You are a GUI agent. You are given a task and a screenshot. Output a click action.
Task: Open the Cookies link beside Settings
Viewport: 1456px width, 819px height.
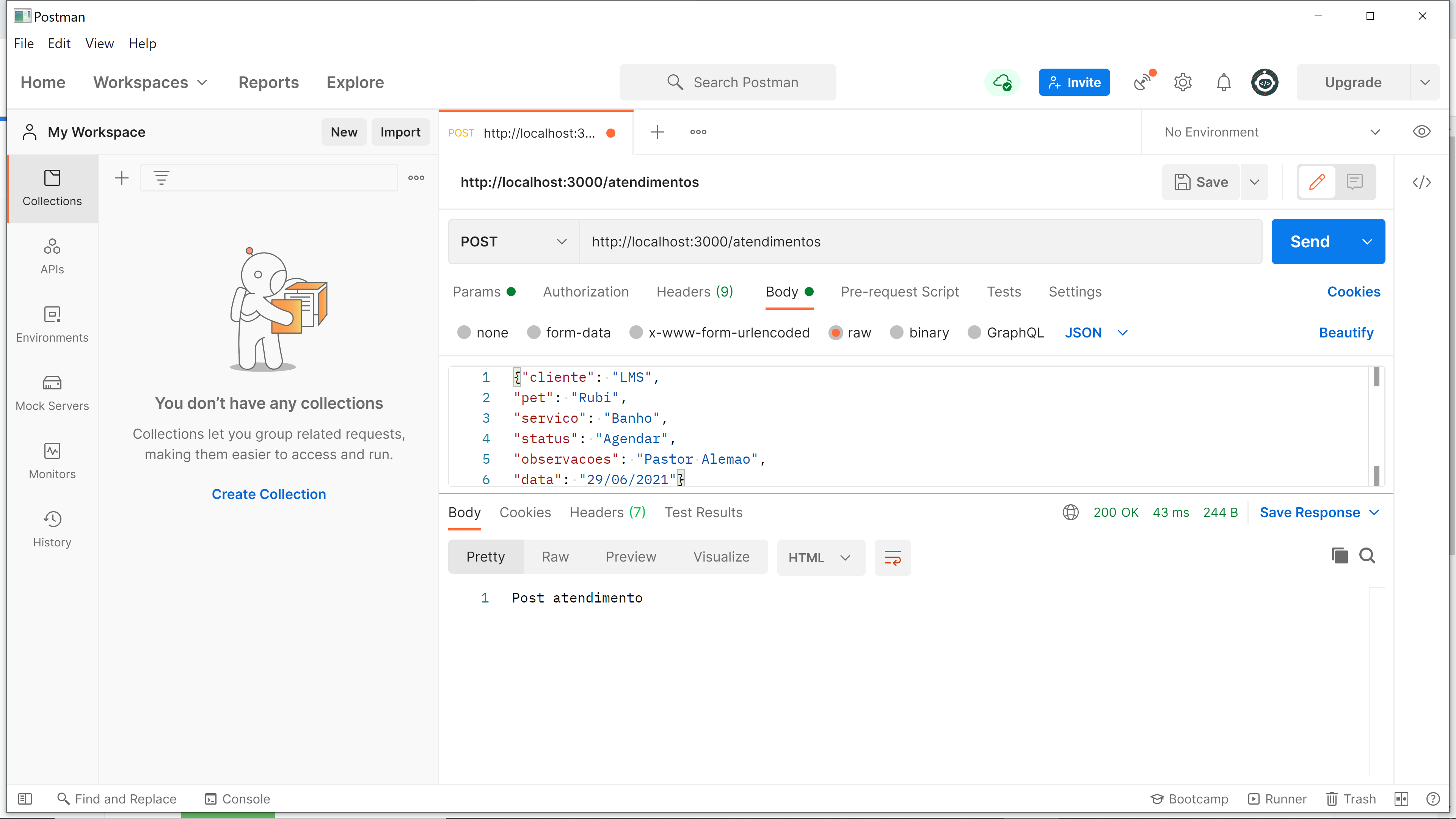(1354, 292)
